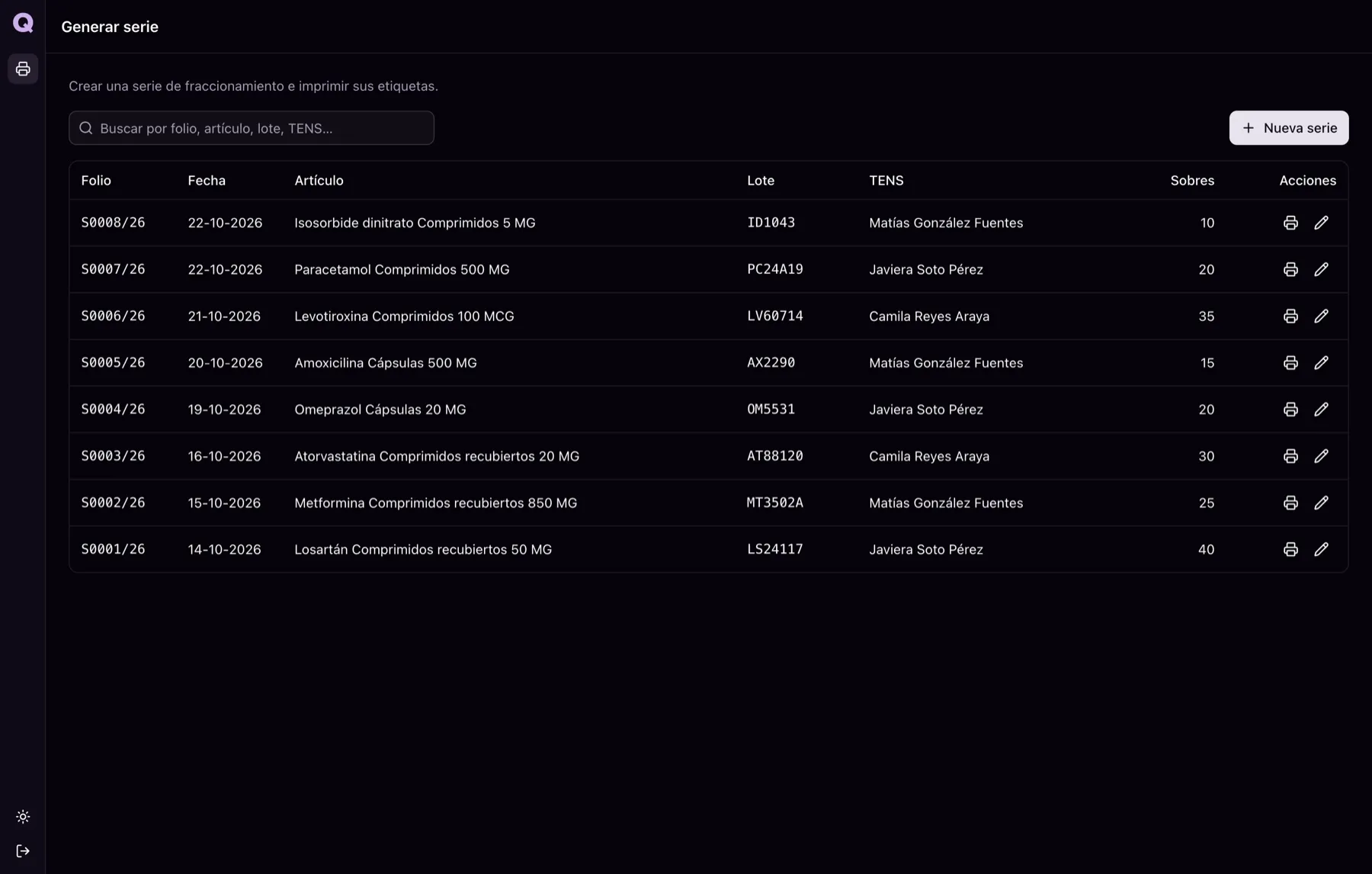This screenshot has height=874, width=1372.
Task: Print labels for series S0005/26
Action: coord(1290,362)
